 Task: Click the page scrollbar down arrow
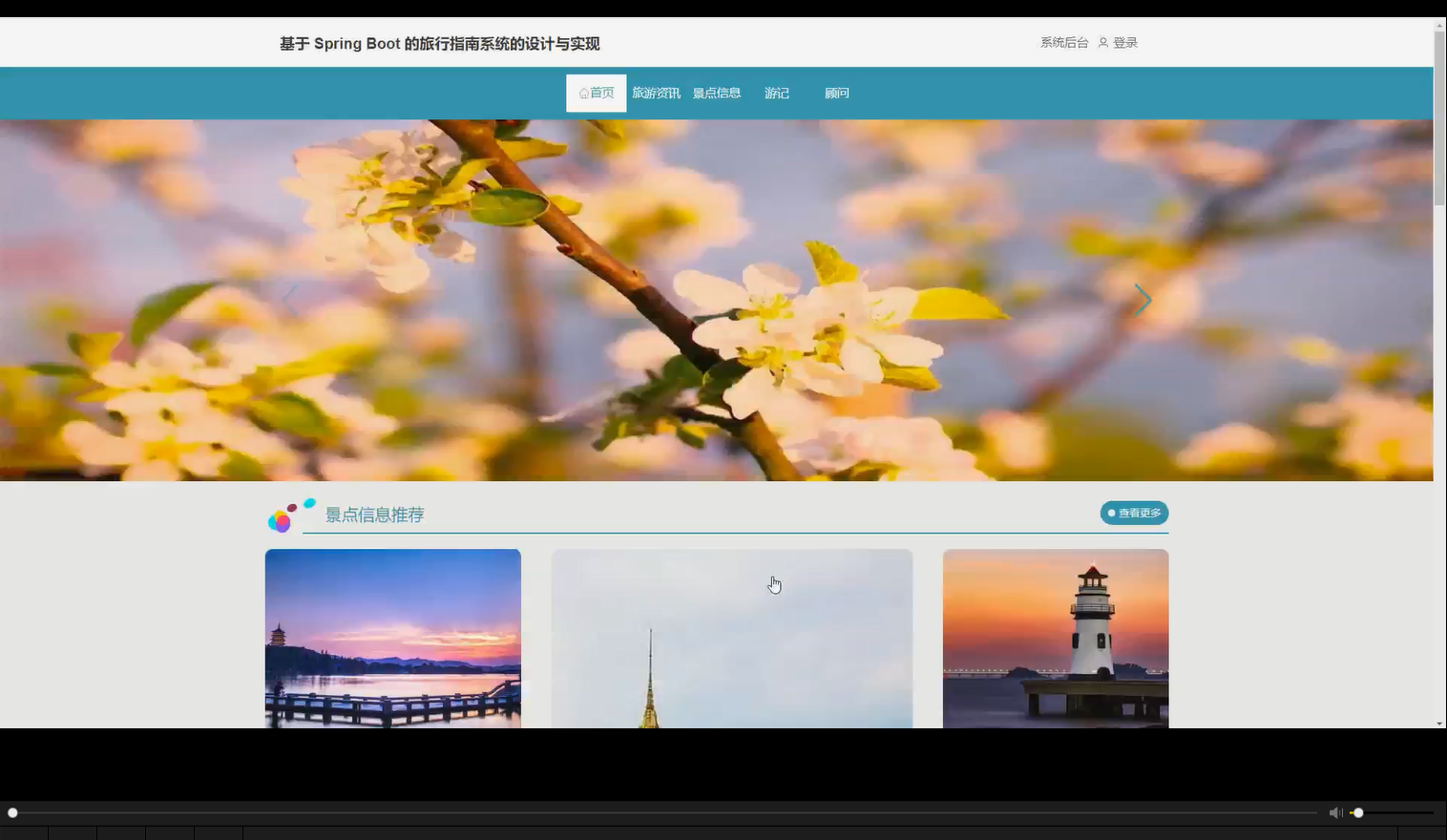tap(1439, 723)
